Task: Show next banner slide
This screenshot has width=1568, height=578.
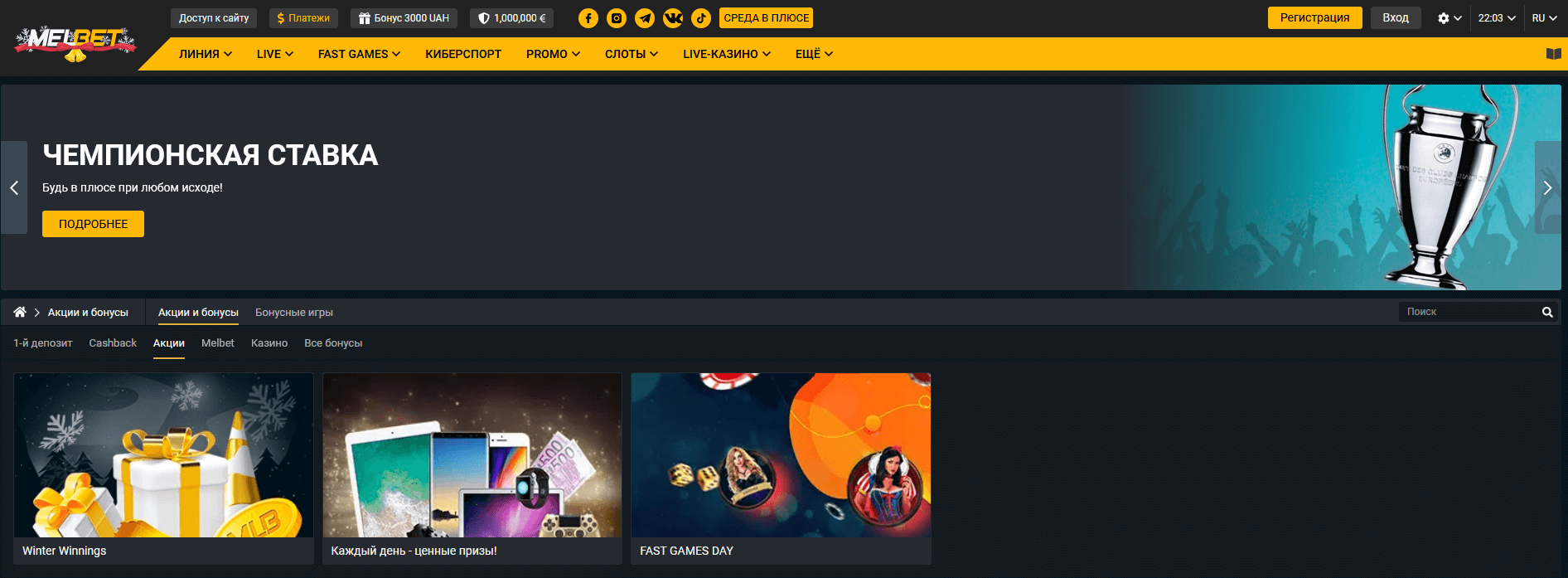Action: click(x=1547, y=187)
